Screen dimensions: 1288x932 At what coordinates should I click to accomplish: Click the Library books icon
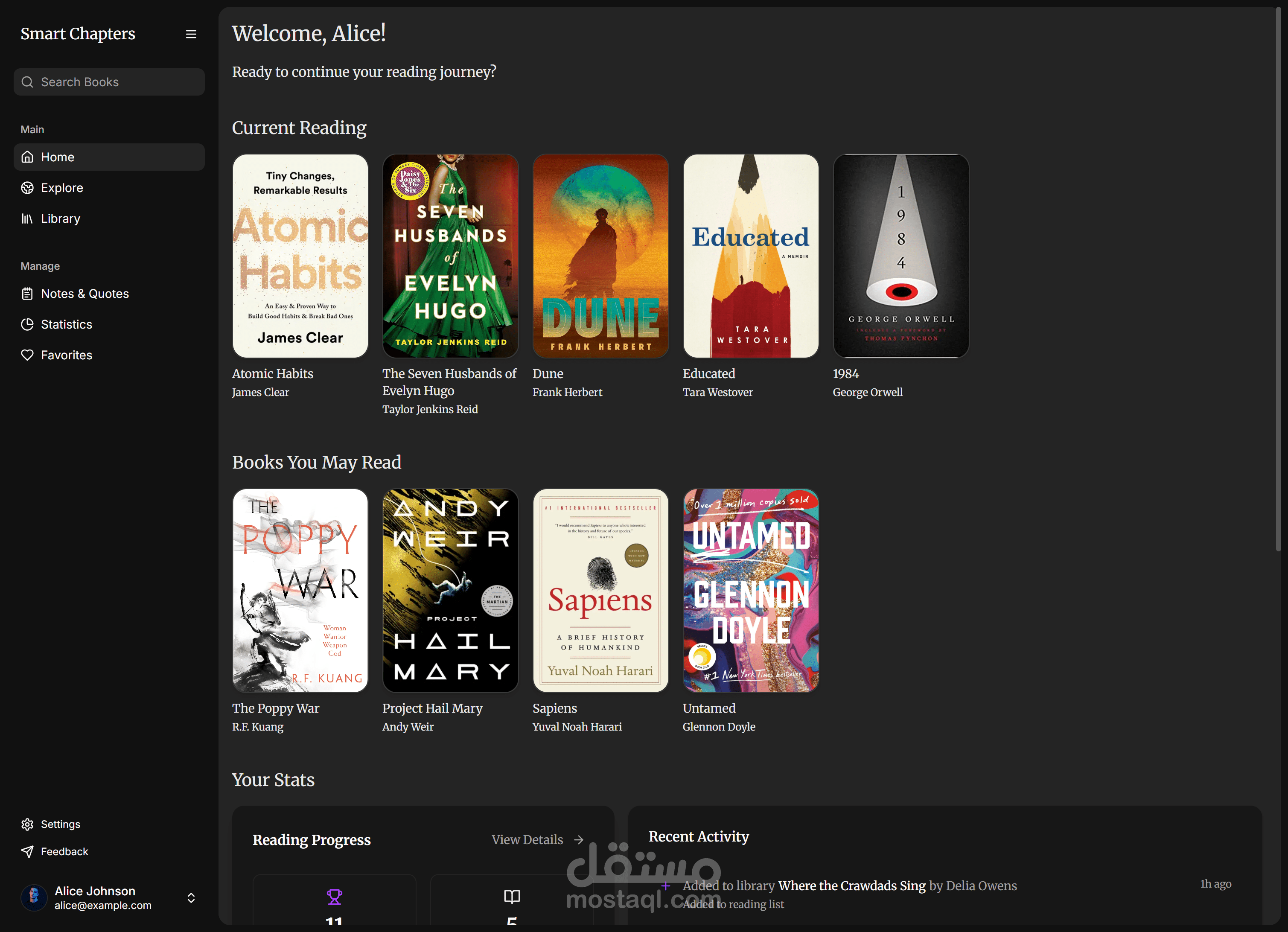coord(27,218)
